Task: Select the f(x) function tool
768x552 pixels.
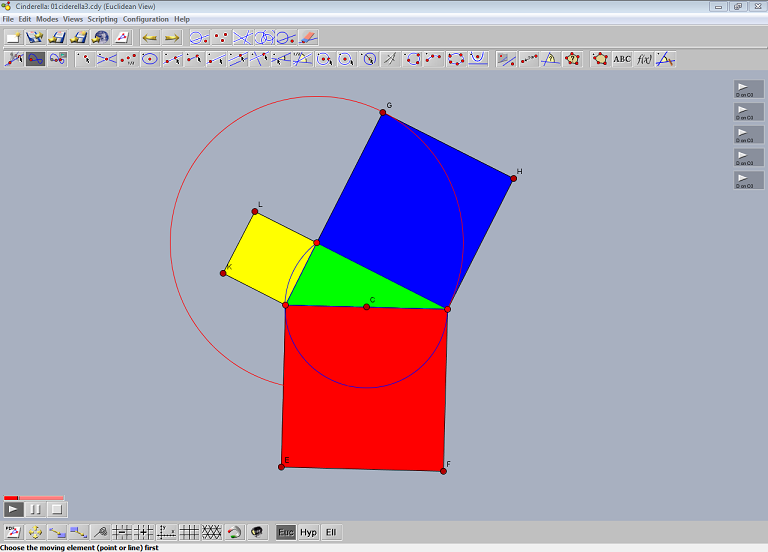Action: 644,59
